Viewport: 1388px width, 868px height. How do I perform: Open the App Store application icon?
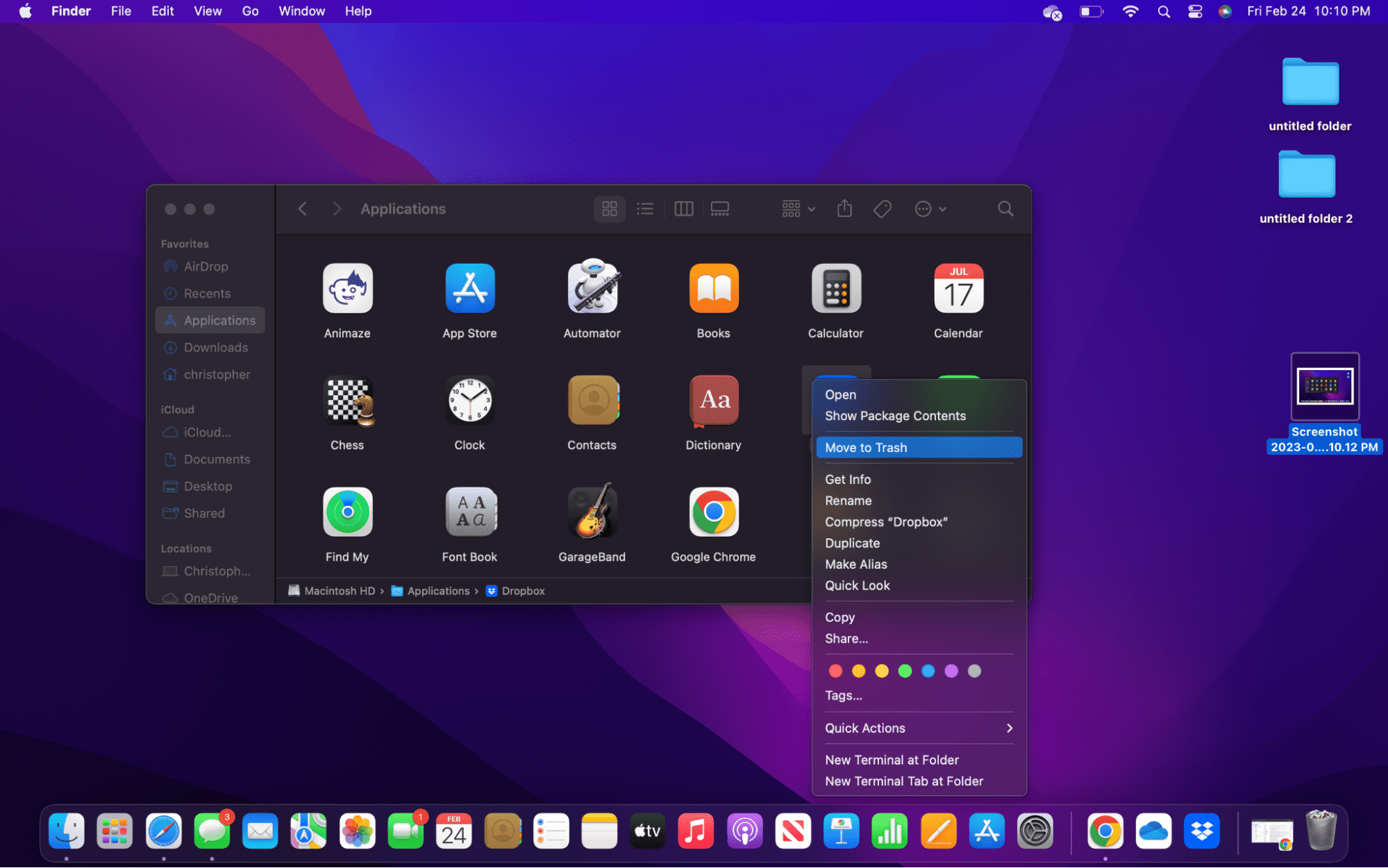[x=470, y=288]
